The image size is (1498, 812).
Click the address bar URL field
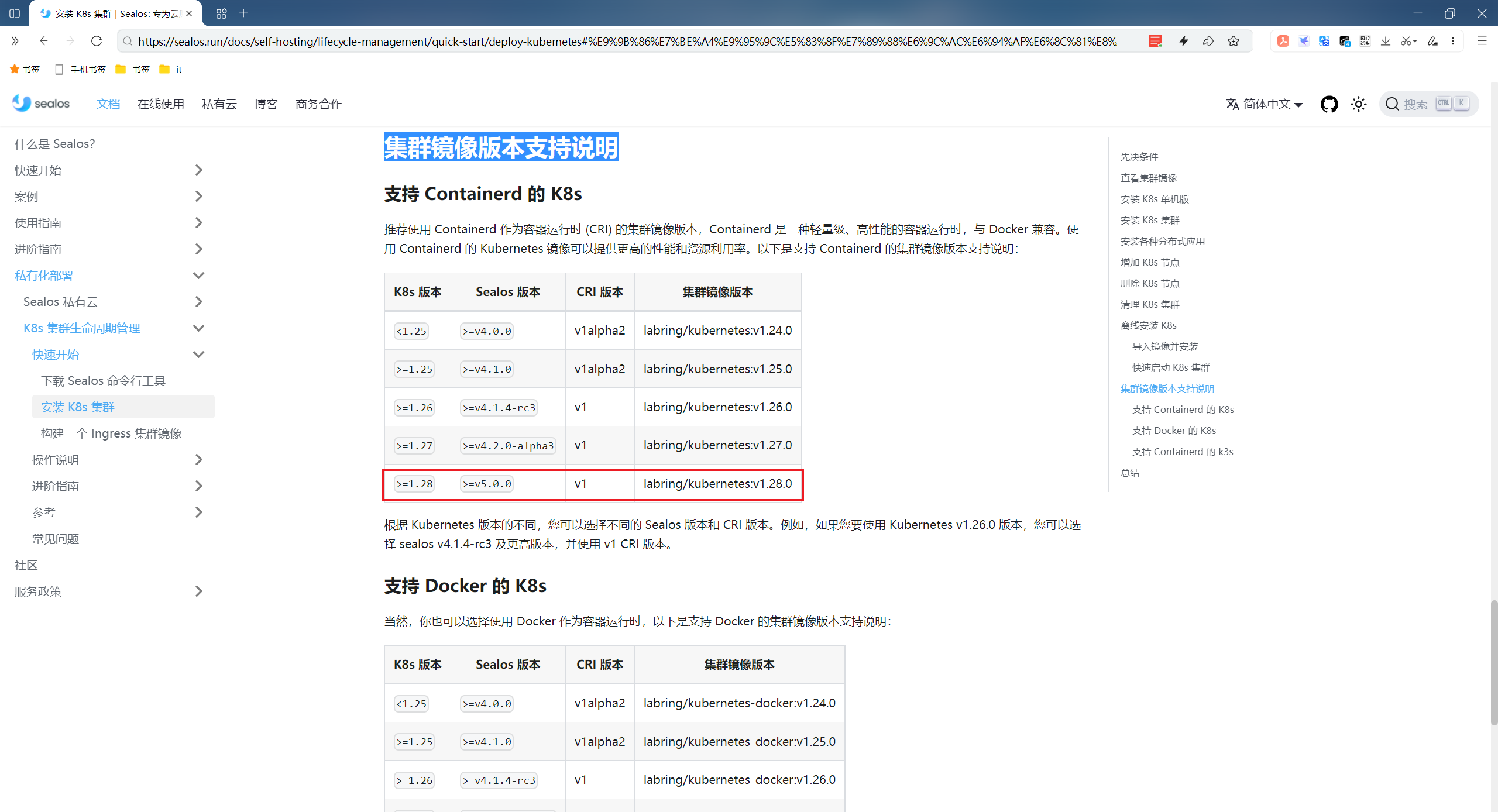627,42
